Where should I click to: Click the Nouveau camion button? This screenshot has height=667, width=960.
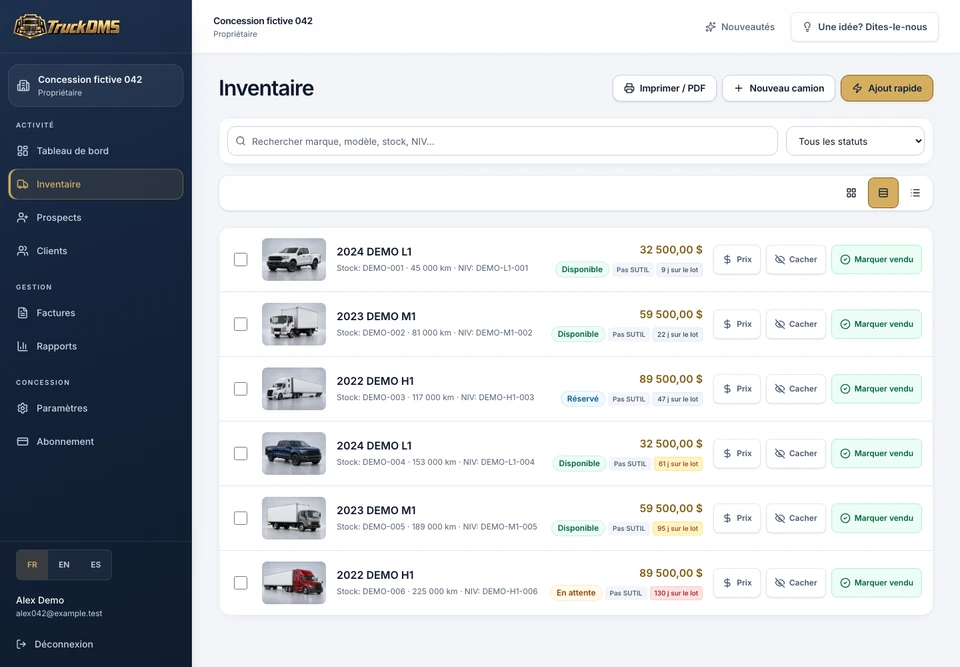(x=778, y=88)
